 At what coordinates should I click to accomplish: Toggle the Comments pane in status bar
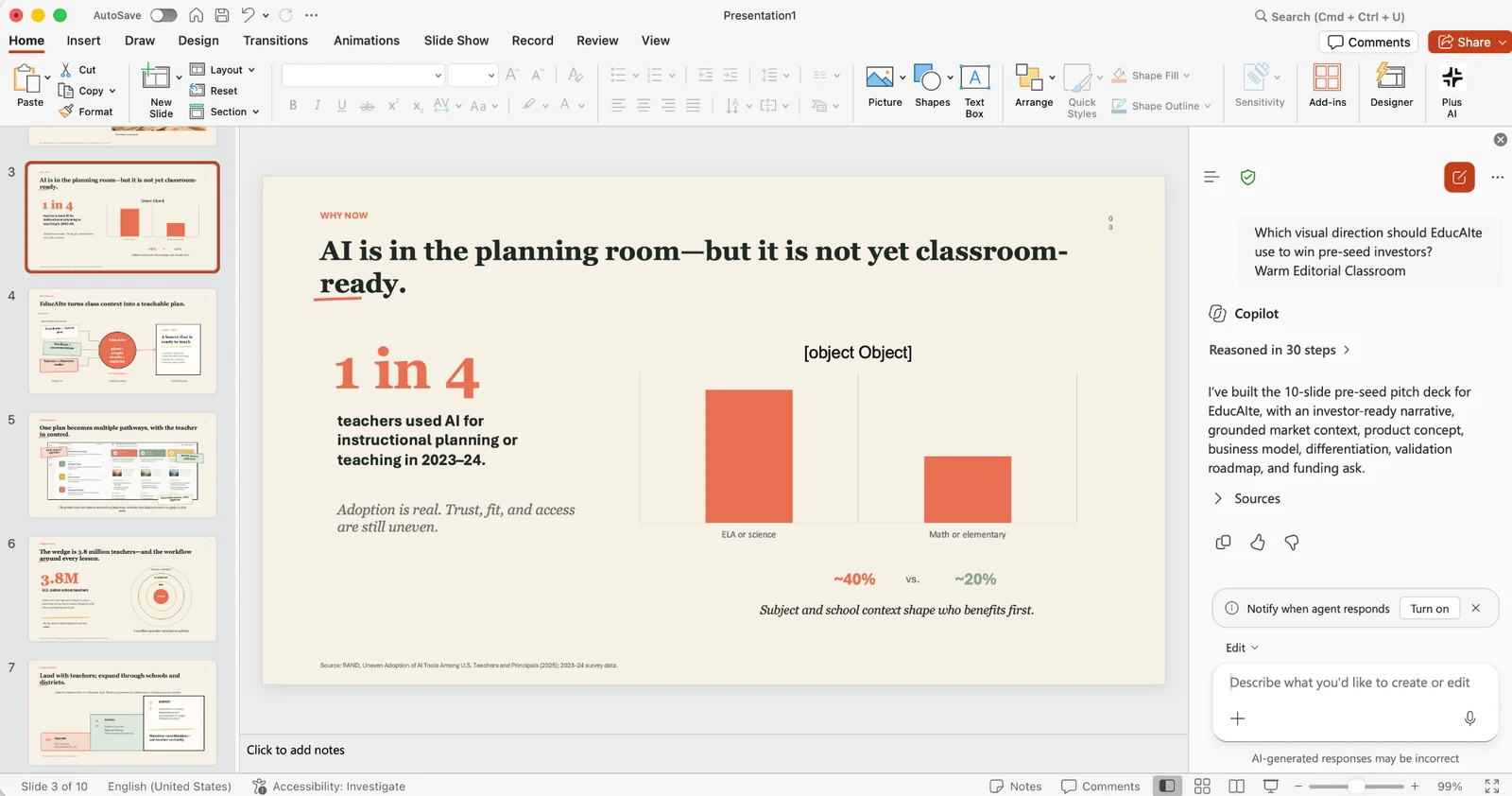click(1100, 787)
